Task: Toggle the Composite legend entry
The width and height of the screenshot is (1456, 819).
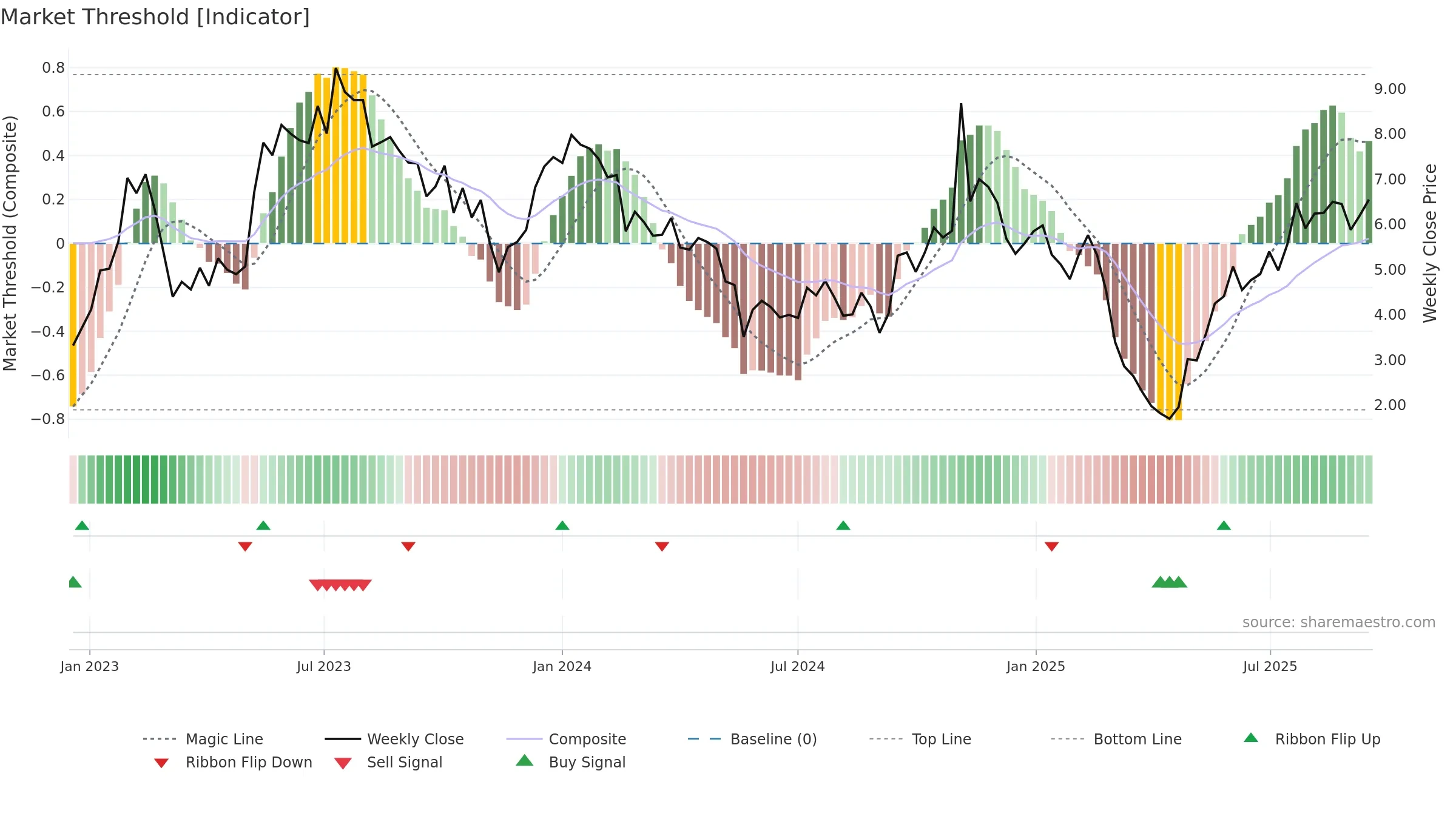Action: (x=566, y=739)
